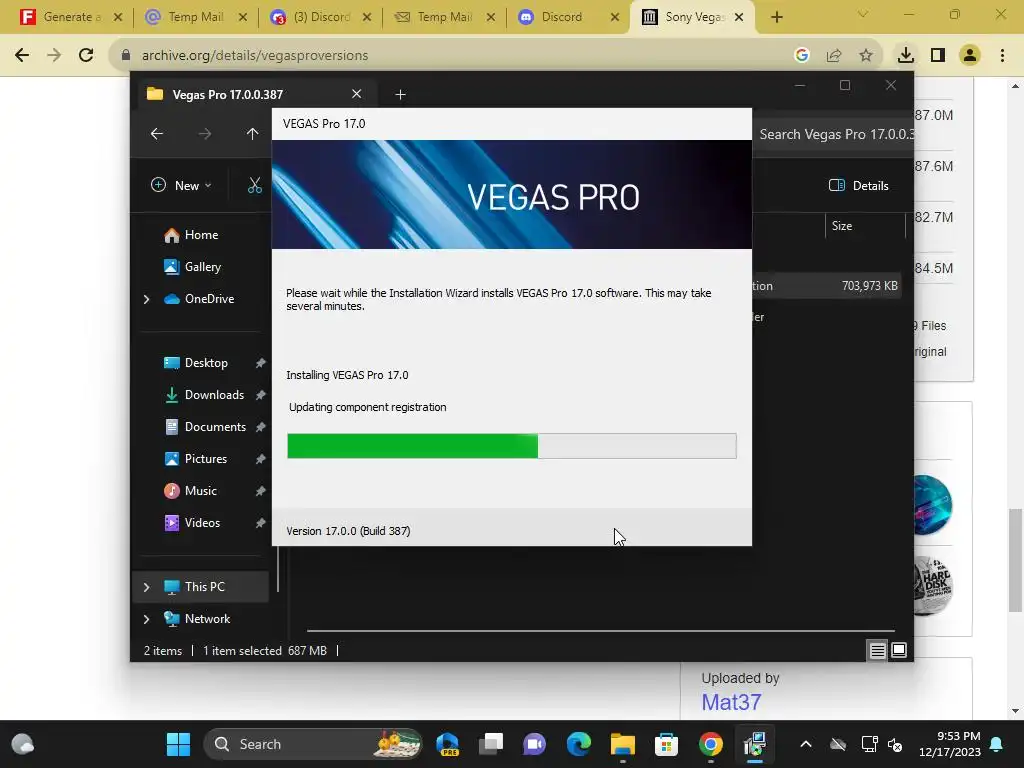The width and height of the screenshot is (1024, 768).
Task: Open Chrome from the taskbar
Action: tap(711, 744)
